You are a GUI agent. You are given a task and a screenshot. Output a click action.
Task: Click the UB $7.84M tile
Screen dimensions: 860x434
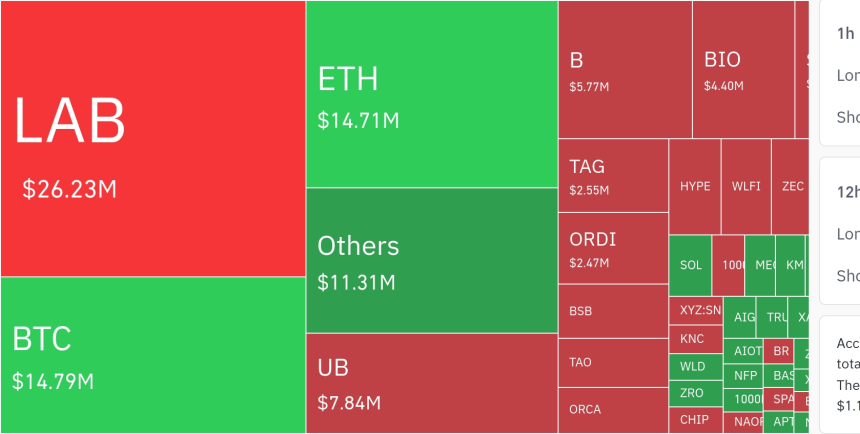[x=432, y=384]
